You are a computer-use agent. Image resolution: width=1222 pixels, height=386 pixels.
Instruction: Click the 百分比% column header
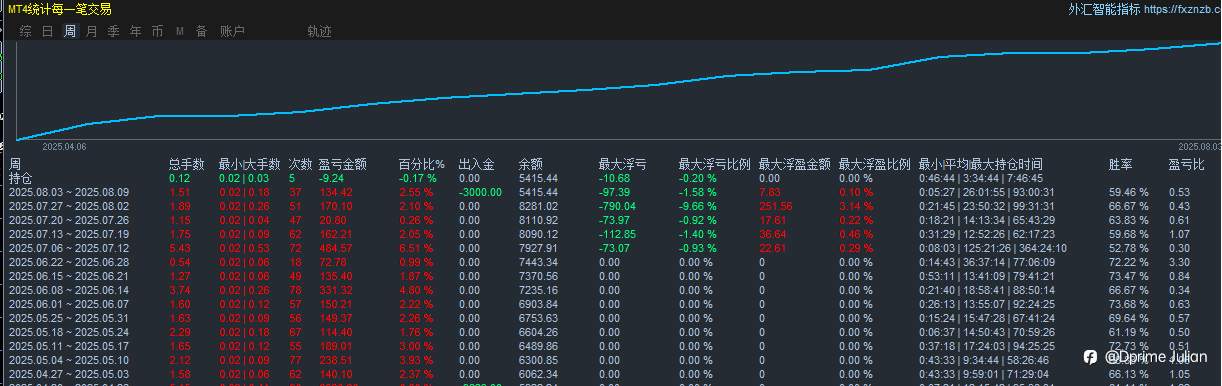click(x=421, y=164)
